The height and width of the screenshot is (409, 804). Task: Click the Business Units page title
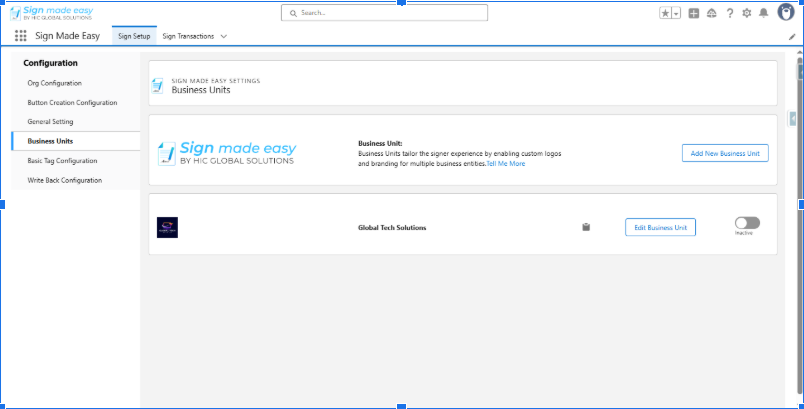tap(201, 90)
